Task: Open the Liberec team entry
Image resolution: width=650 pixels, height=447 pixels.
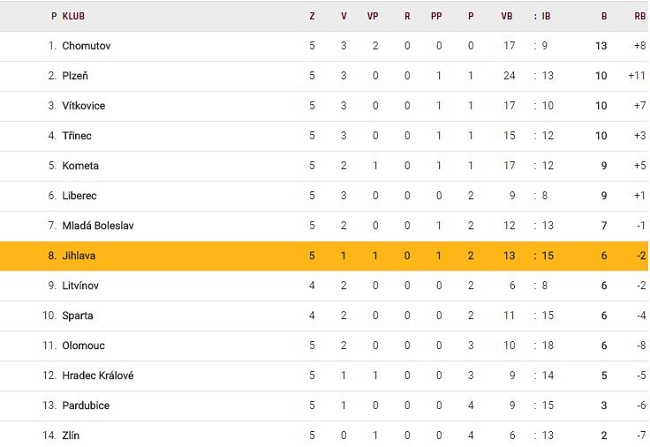Action: [x=80, y=195]
